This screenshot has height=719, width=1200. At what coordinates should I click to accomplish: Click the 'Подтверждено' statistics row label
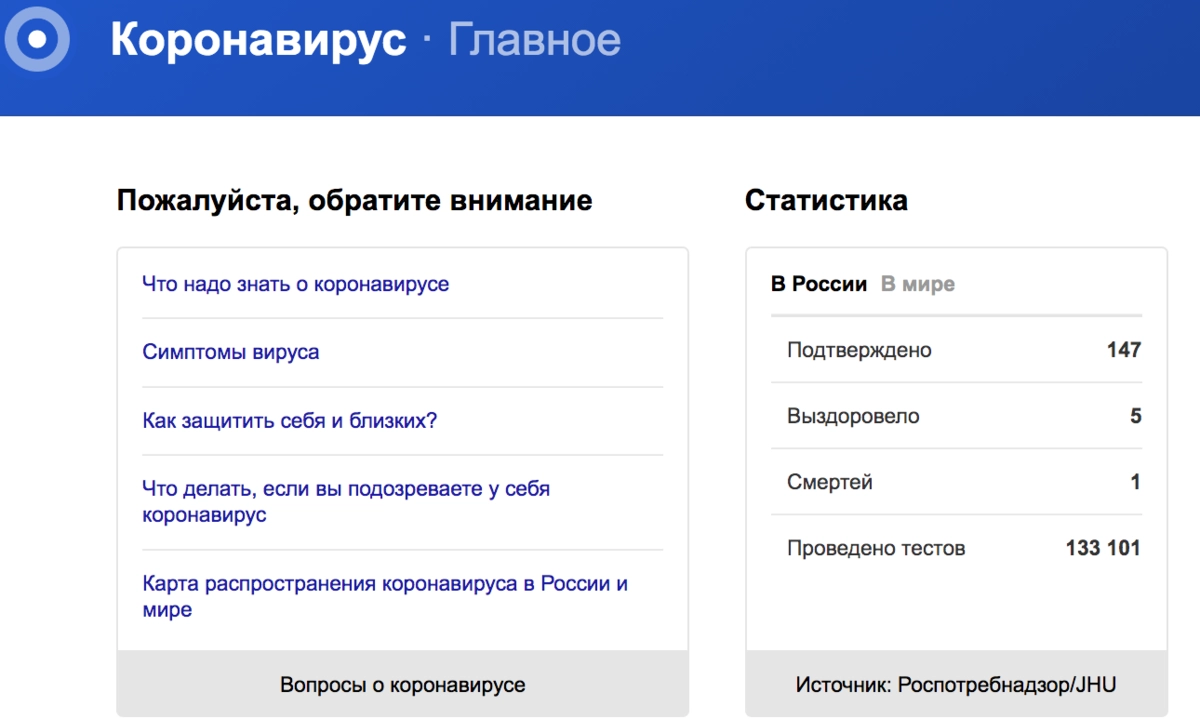[859, 350]
